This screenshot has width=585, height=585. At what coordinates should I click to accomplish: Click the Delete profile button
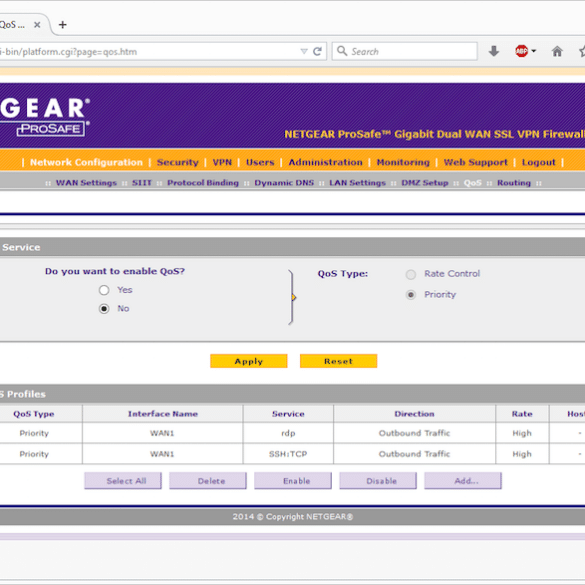[208, 481]
